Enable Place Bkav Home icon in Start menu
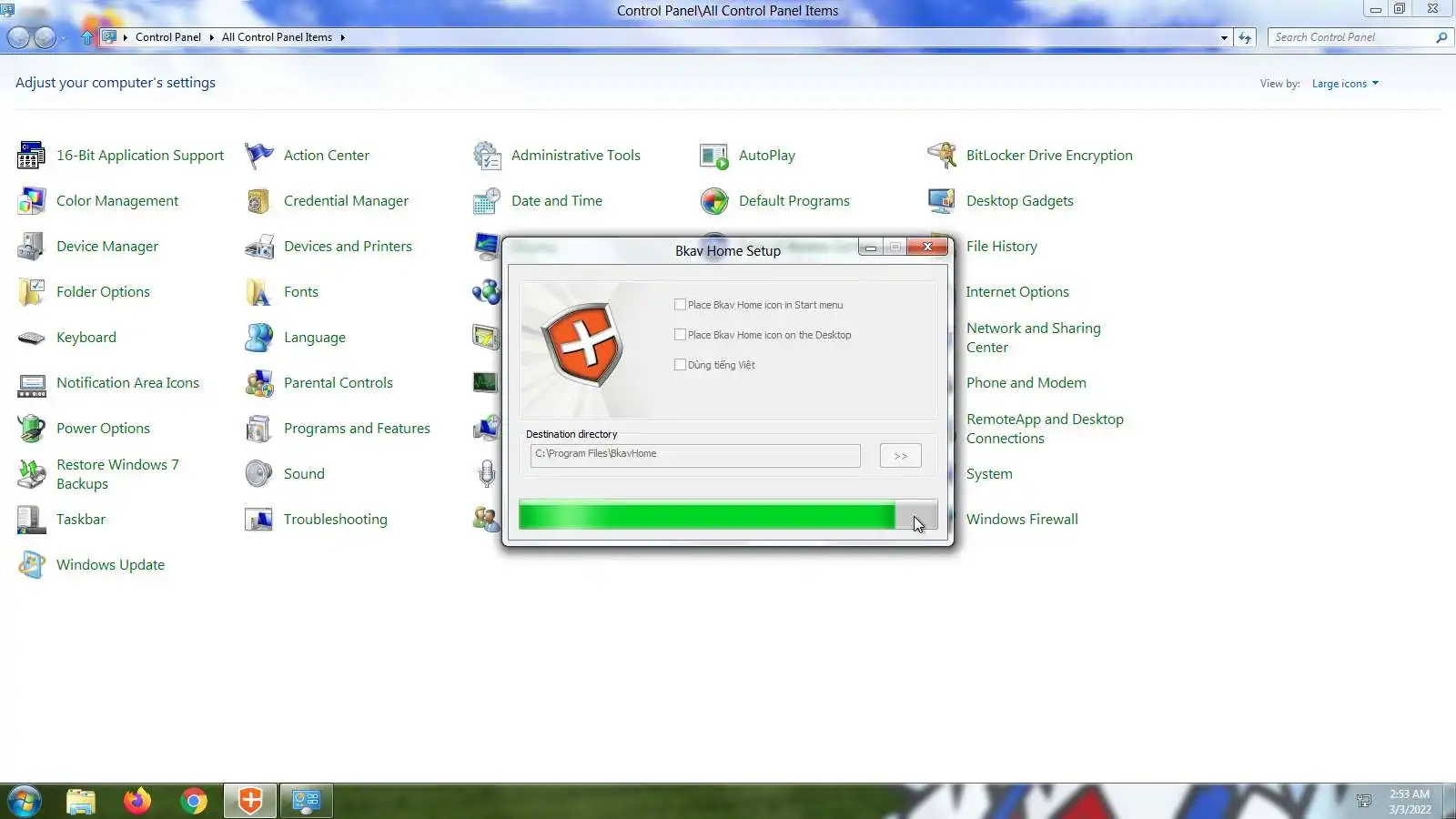1456x819 pixels. pyautogui.click(x=680, y=305)
